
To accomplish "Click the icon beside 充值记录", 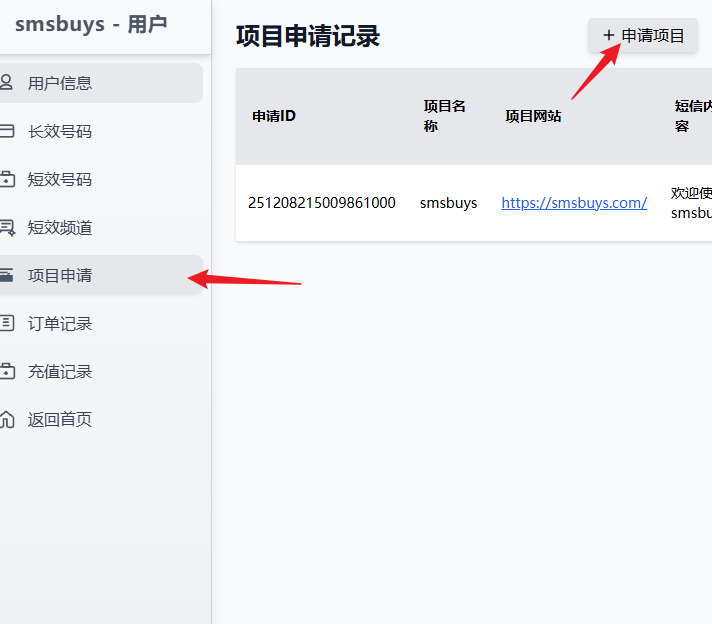I will coord(6,371).
